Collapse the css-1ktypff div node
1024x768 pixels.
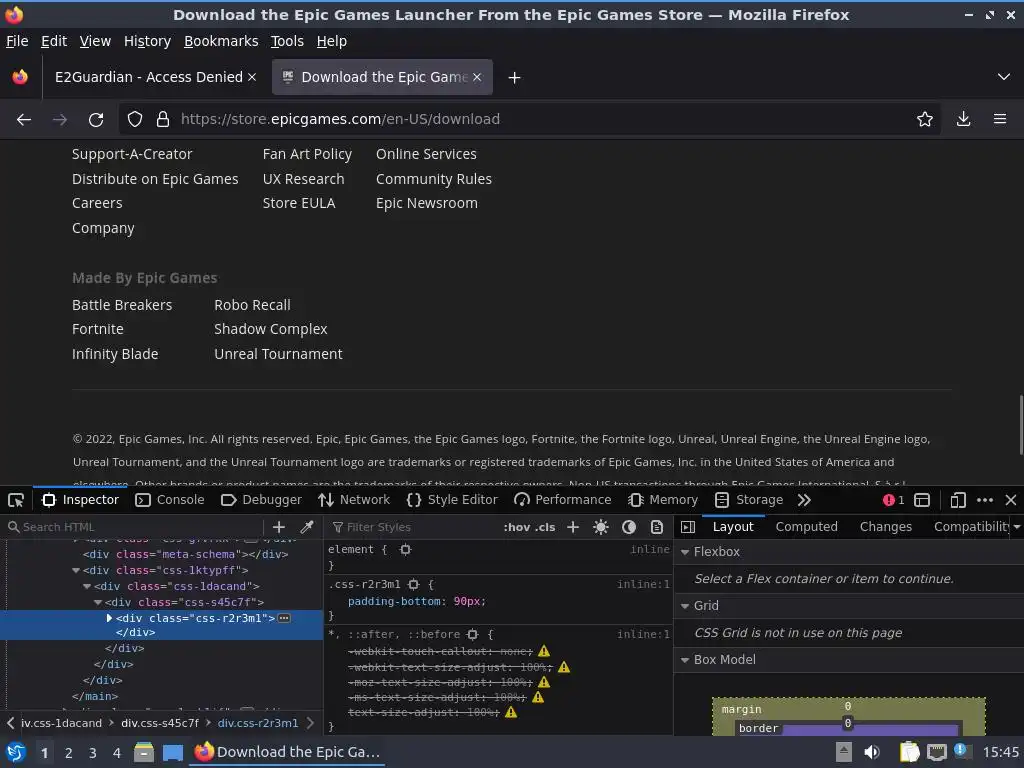pos(76,571)
